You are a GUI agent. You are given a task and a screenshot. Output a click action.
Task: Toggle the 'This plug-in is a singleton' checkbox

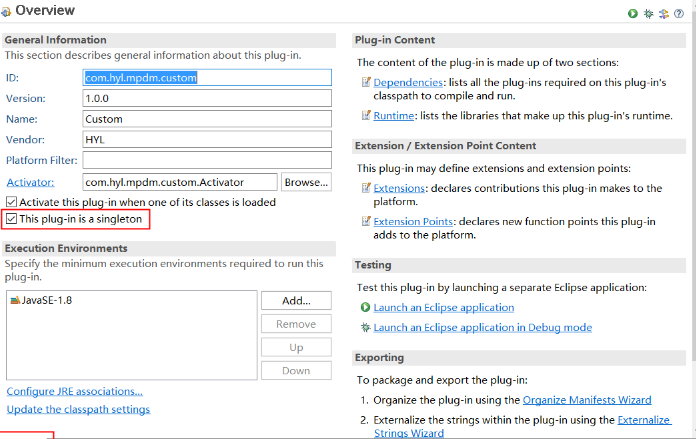tap(12, 218)
